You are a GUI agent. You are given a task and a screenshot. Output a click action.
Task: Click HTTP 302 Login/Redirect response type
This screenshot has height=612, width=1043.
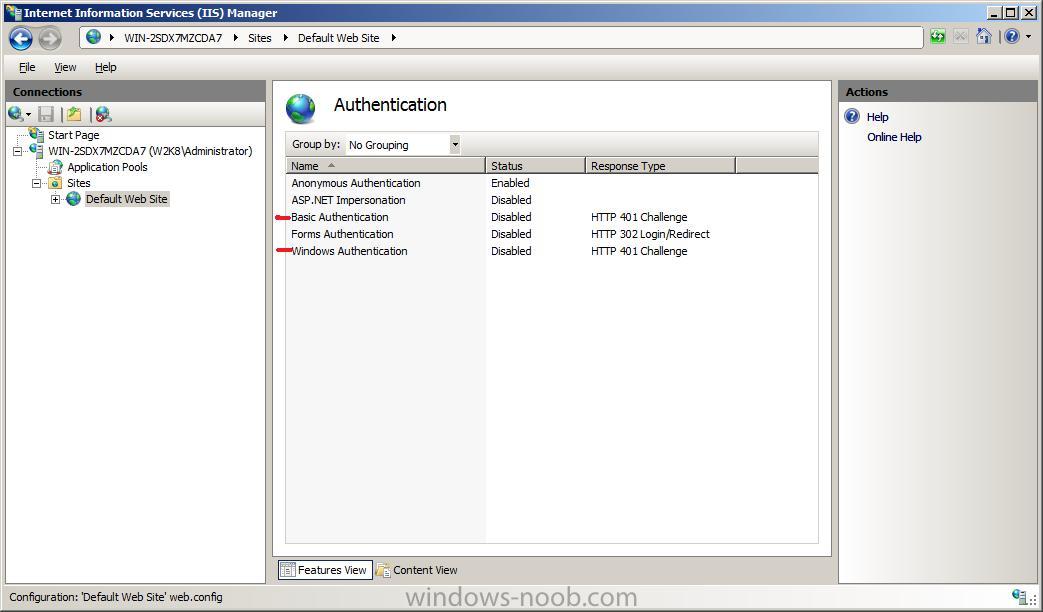point(650,234)
